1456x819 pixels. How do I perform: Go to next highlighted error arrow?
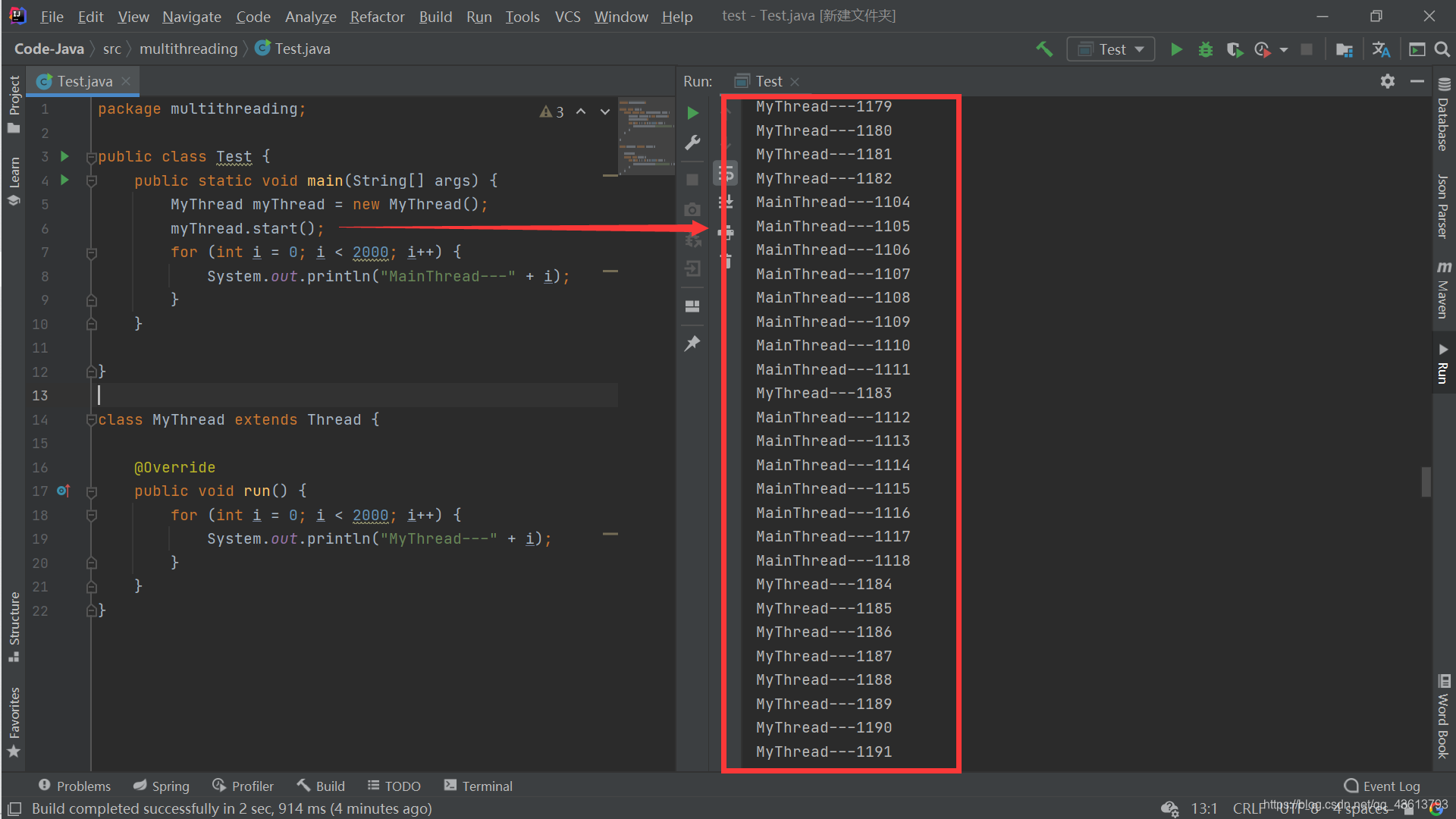(x=605, y=111)
